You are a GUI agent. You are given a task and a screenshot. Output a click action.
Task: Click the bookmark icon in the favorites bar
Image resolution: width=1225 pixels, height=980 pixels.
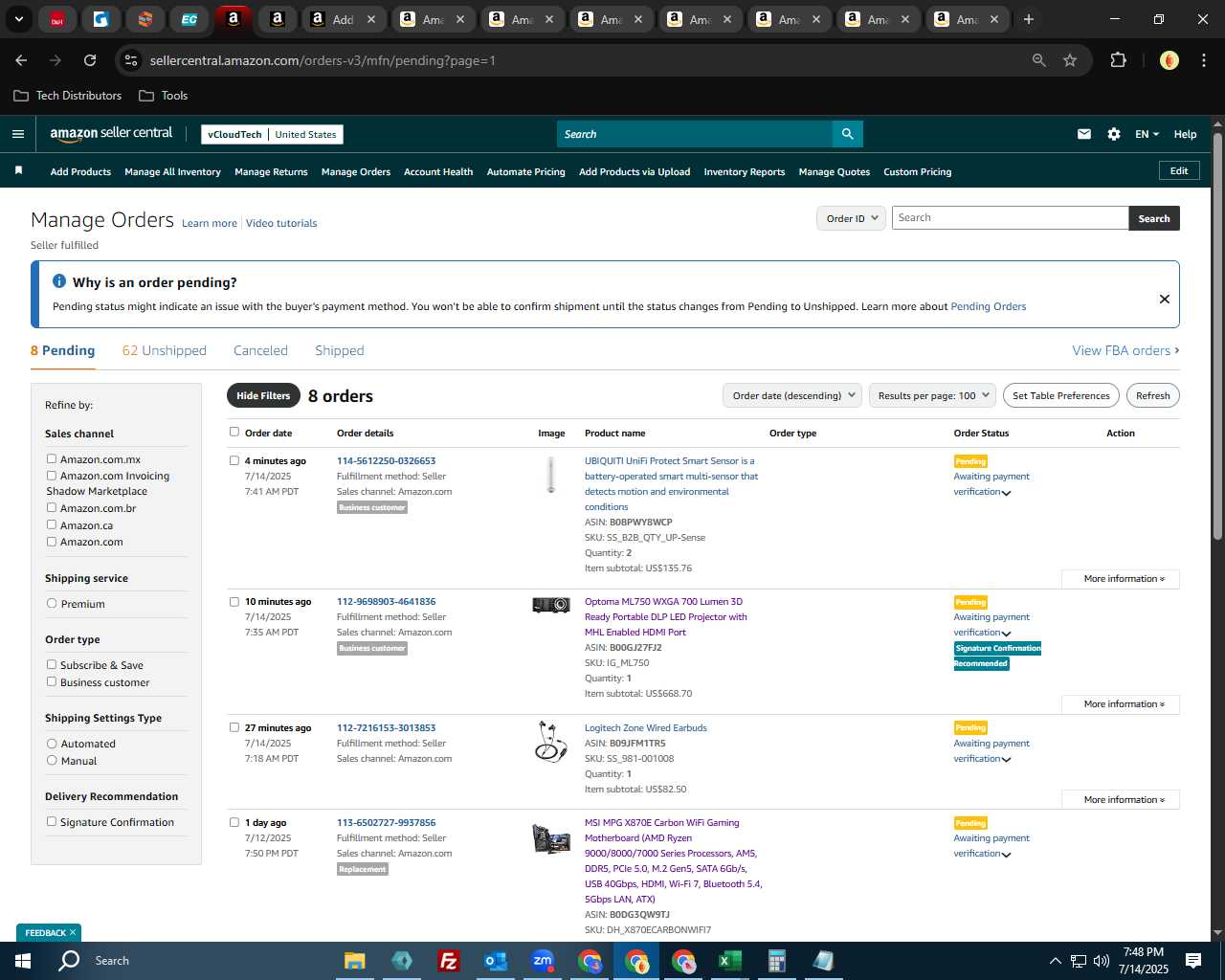click(x=18, y=171)
